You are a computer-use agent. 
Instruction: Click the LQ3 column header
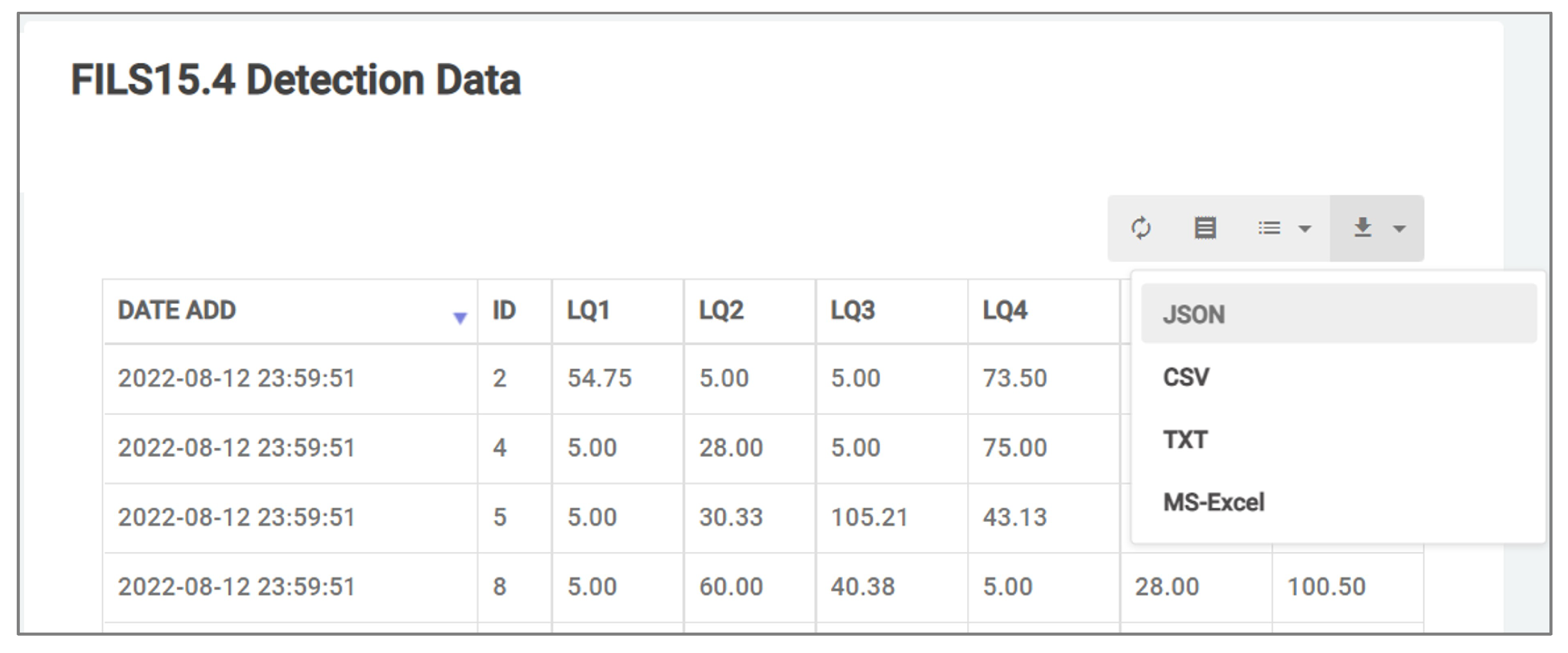pyautogui.click(x=852, y=310)
